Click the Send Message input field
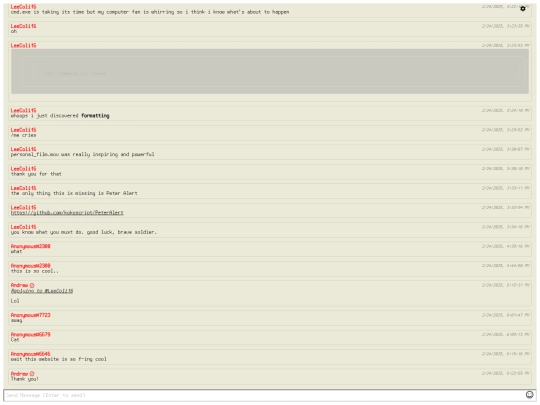The height and width of the screenshot is (405, 540). (264, 395)
